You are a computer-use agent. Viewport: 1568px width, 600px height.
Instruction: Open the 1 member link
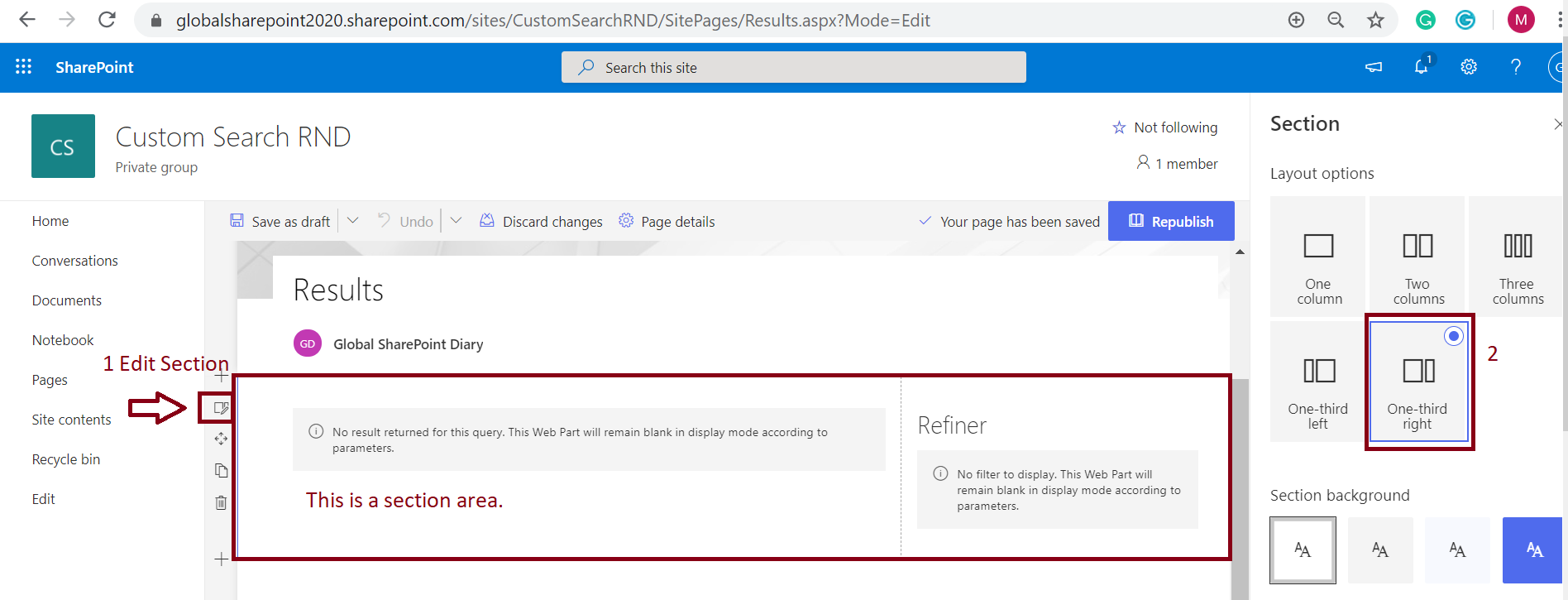click(1178, 163)
